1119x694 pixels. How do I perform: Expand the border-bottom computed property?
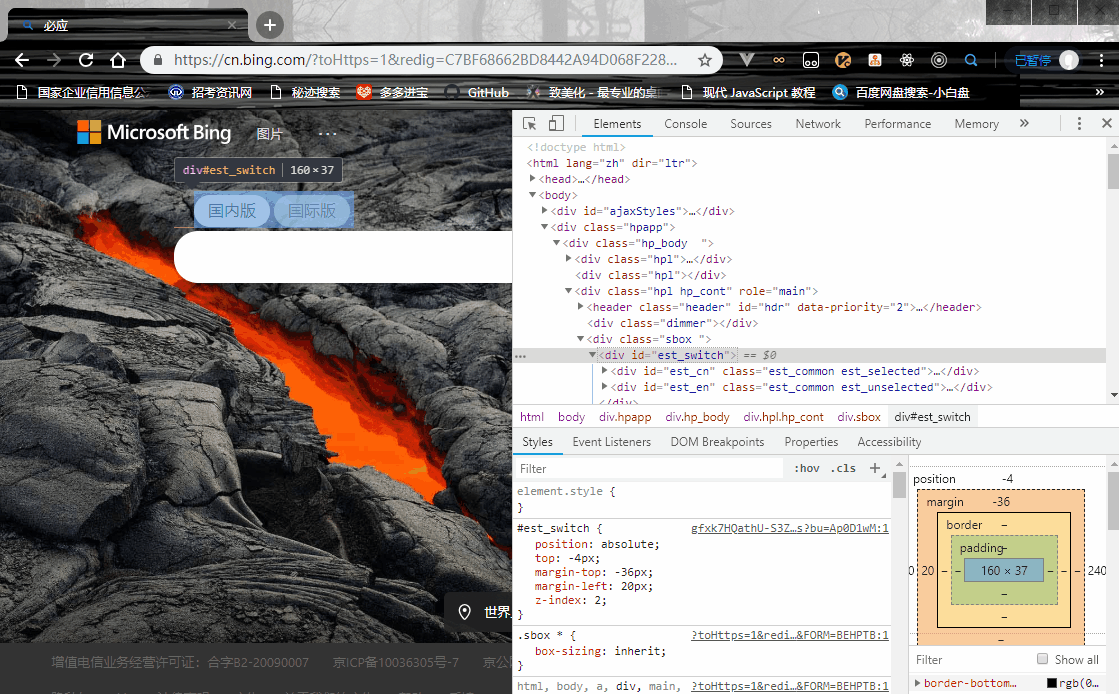point(918,683)
